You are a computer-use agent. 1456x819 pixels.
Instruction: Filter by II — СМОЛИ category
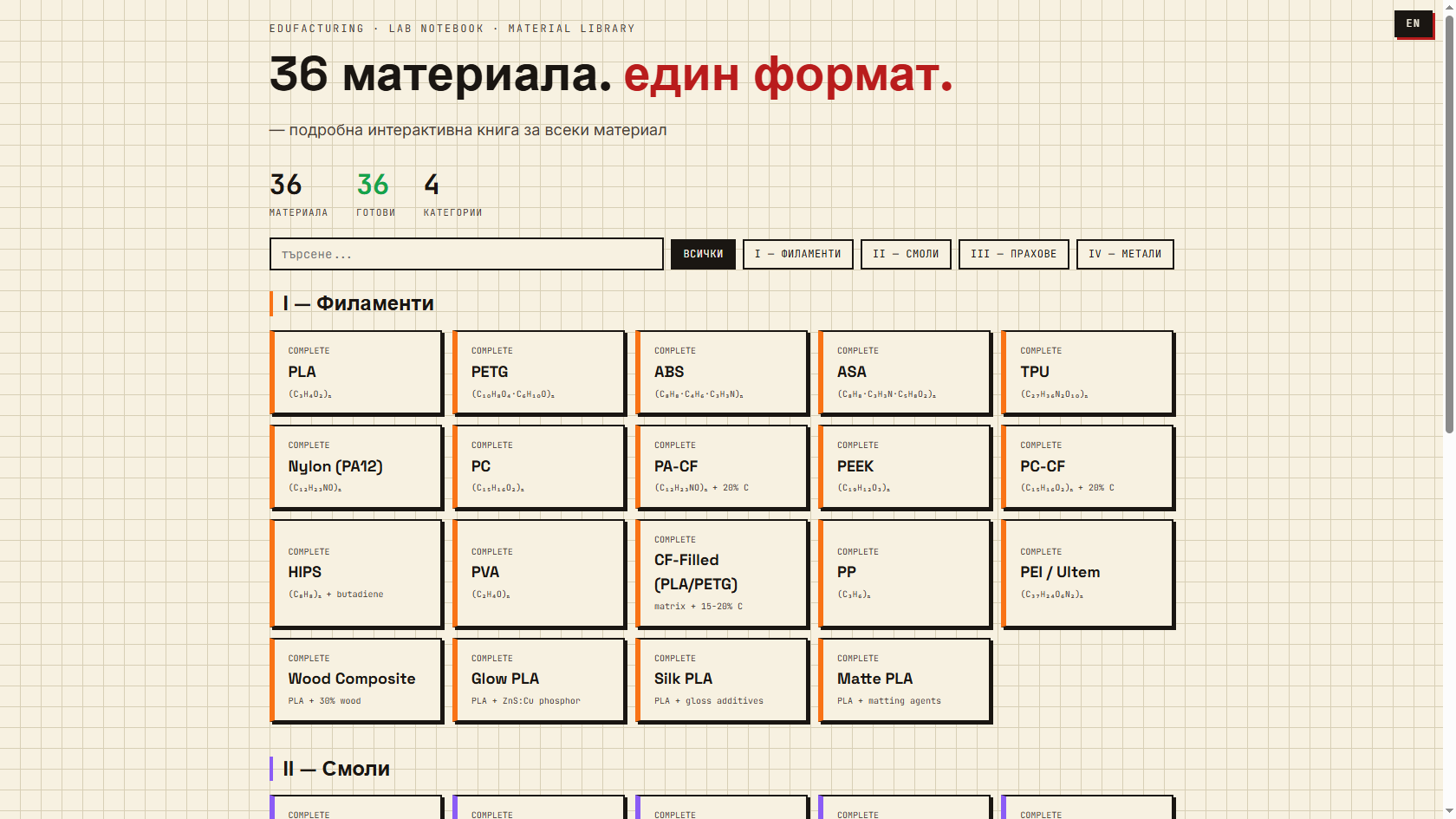[x=906, y=254]
